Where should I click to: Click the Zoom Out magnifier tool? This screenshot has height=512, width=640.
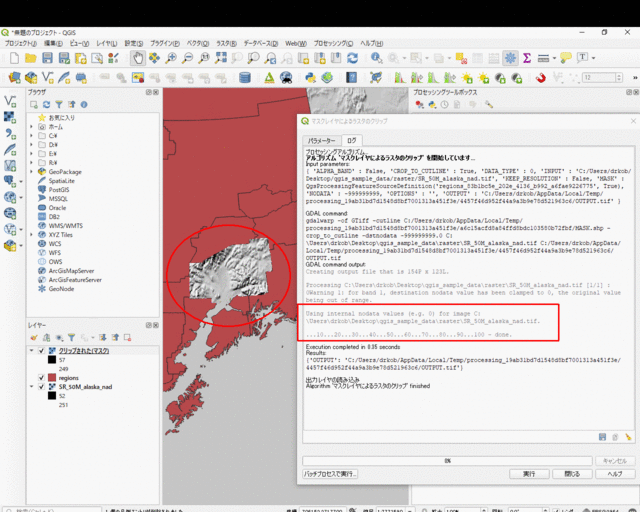tap(187, 58)
